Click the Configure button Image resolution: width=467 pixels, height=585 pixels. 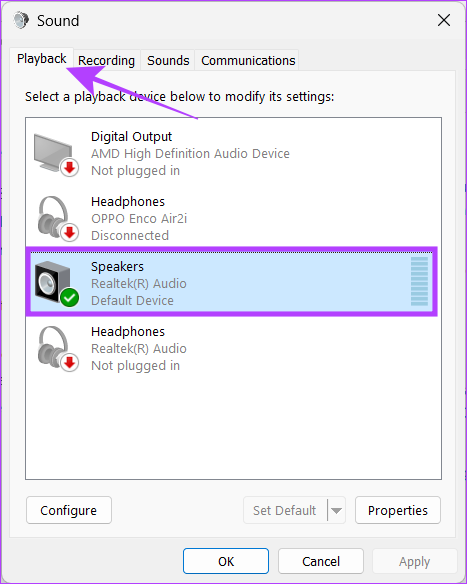pyautogui.click(x=69, y=510)
